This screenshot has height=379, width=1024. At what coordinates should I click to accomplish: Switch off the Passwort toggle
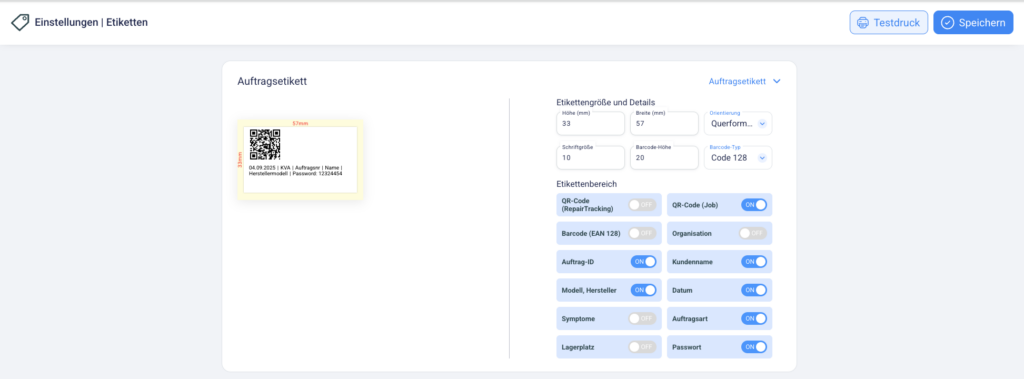coord(754,347)
